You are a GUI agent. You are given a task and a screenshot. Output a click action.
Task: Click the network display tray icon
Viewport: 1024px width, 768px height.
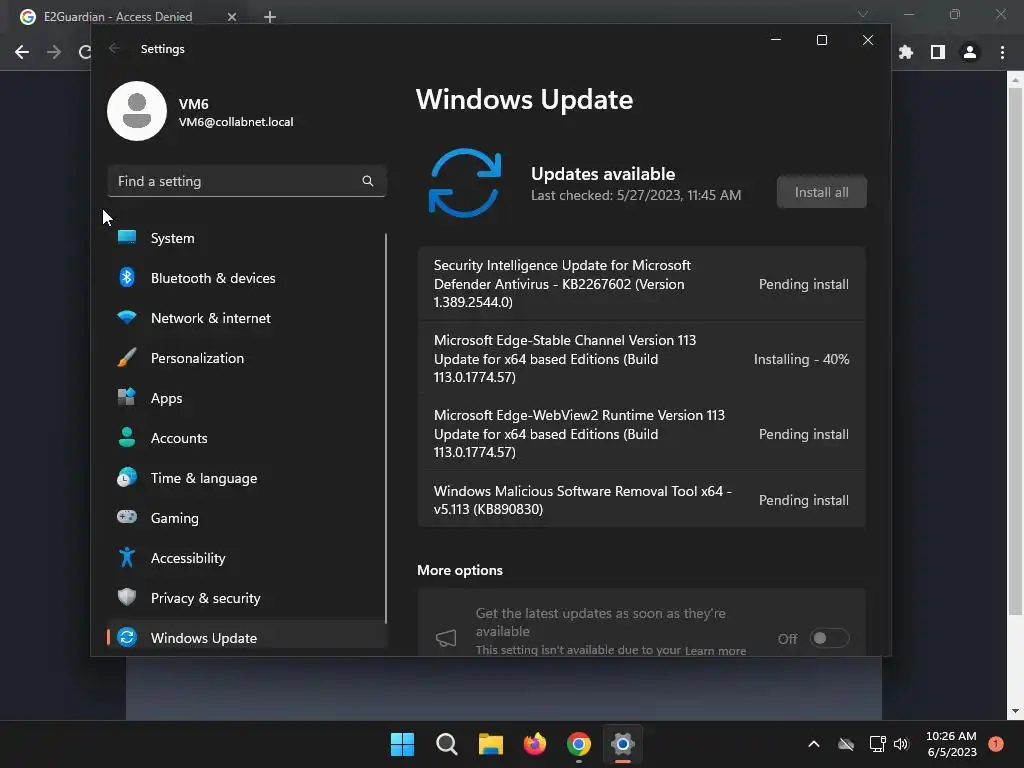point(877,744)
